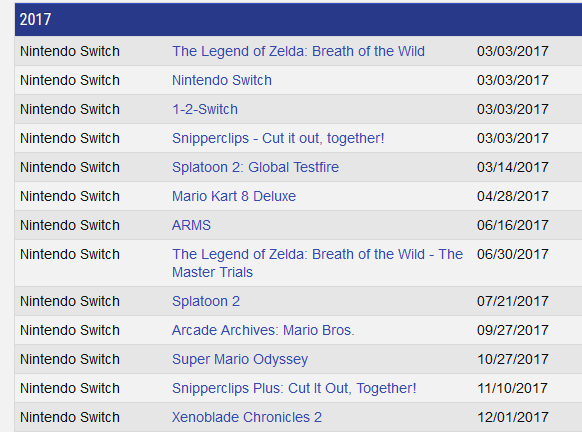Screen dimensions: 582x432
Task: Click the 10/27/2017 release date cell
Action: (513, 359)
